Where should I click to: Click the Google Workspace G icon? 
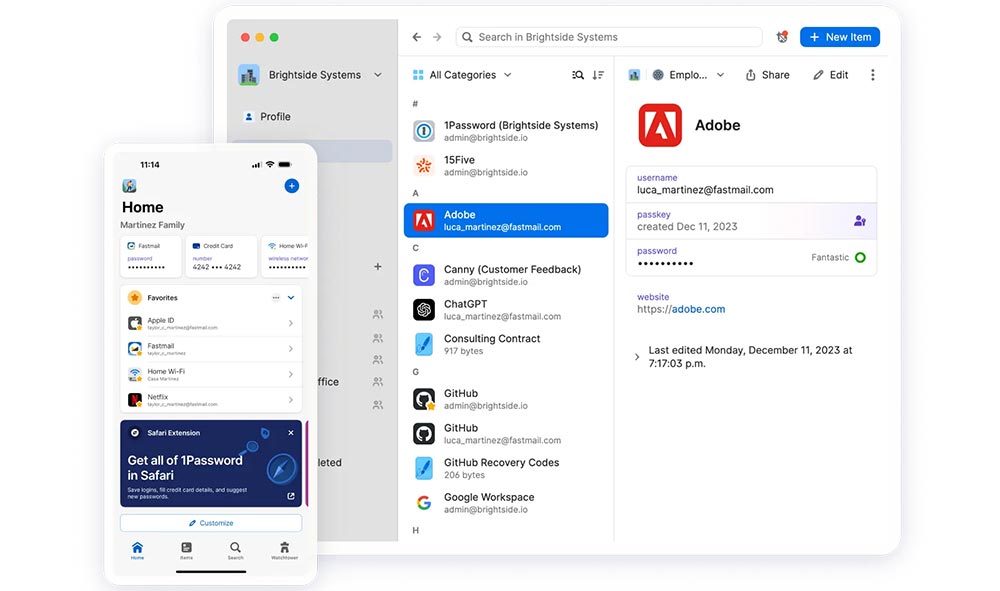pos(424,503)
